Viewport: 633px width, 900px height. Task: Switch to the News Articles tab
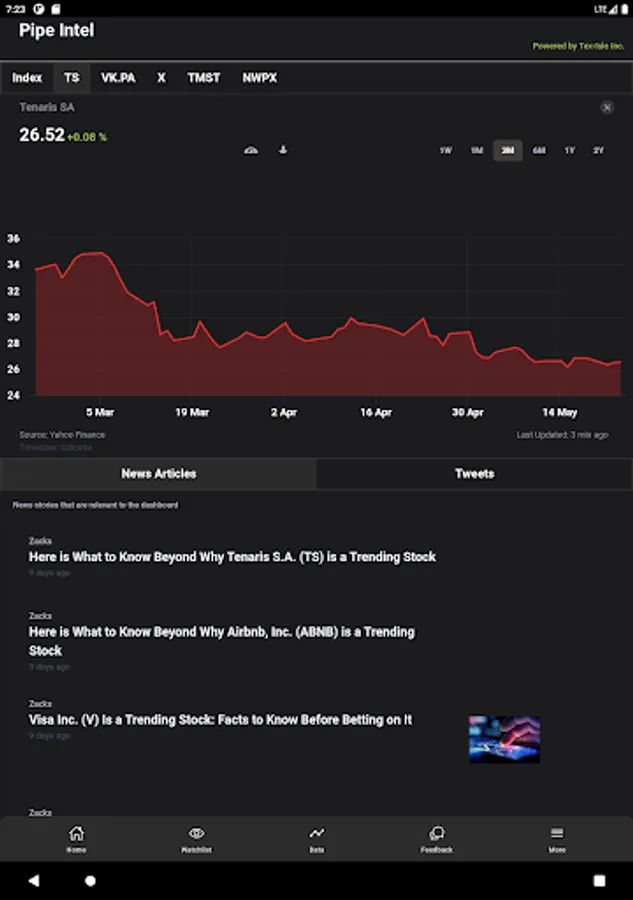pos(158,474)
